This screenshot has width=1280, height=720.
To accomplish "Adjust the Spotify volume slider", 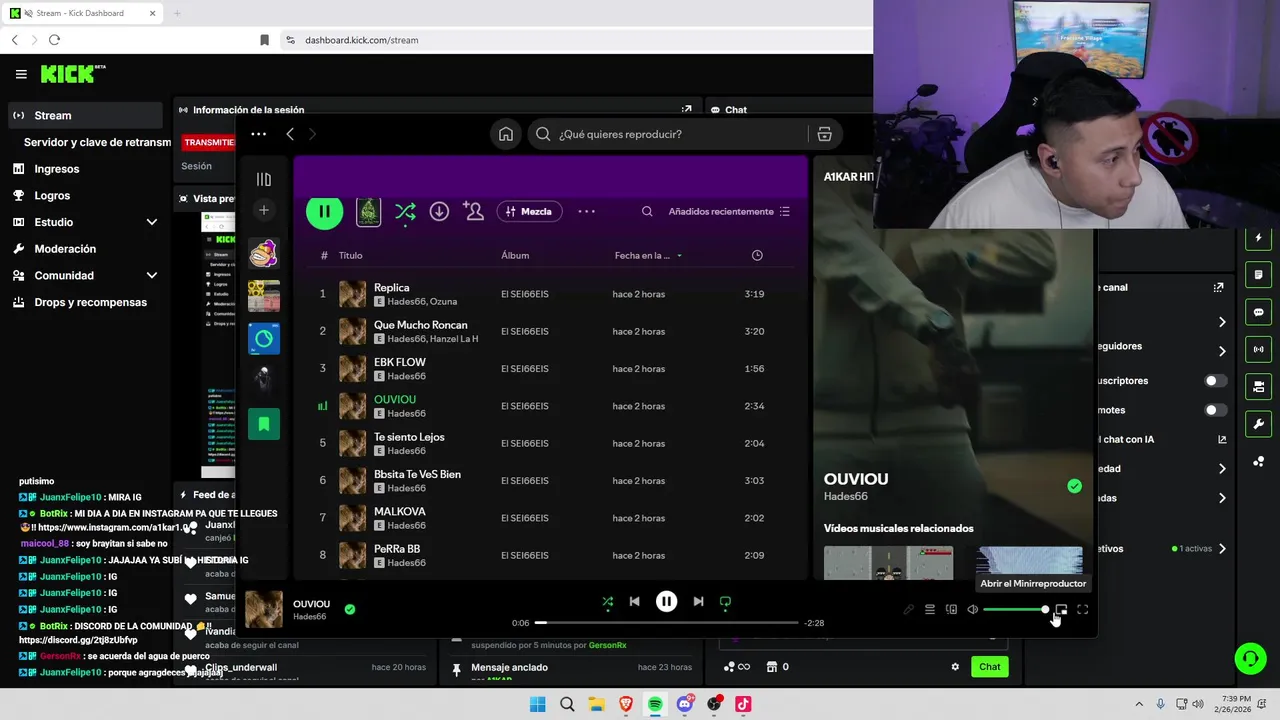I will pos(1015,610).
